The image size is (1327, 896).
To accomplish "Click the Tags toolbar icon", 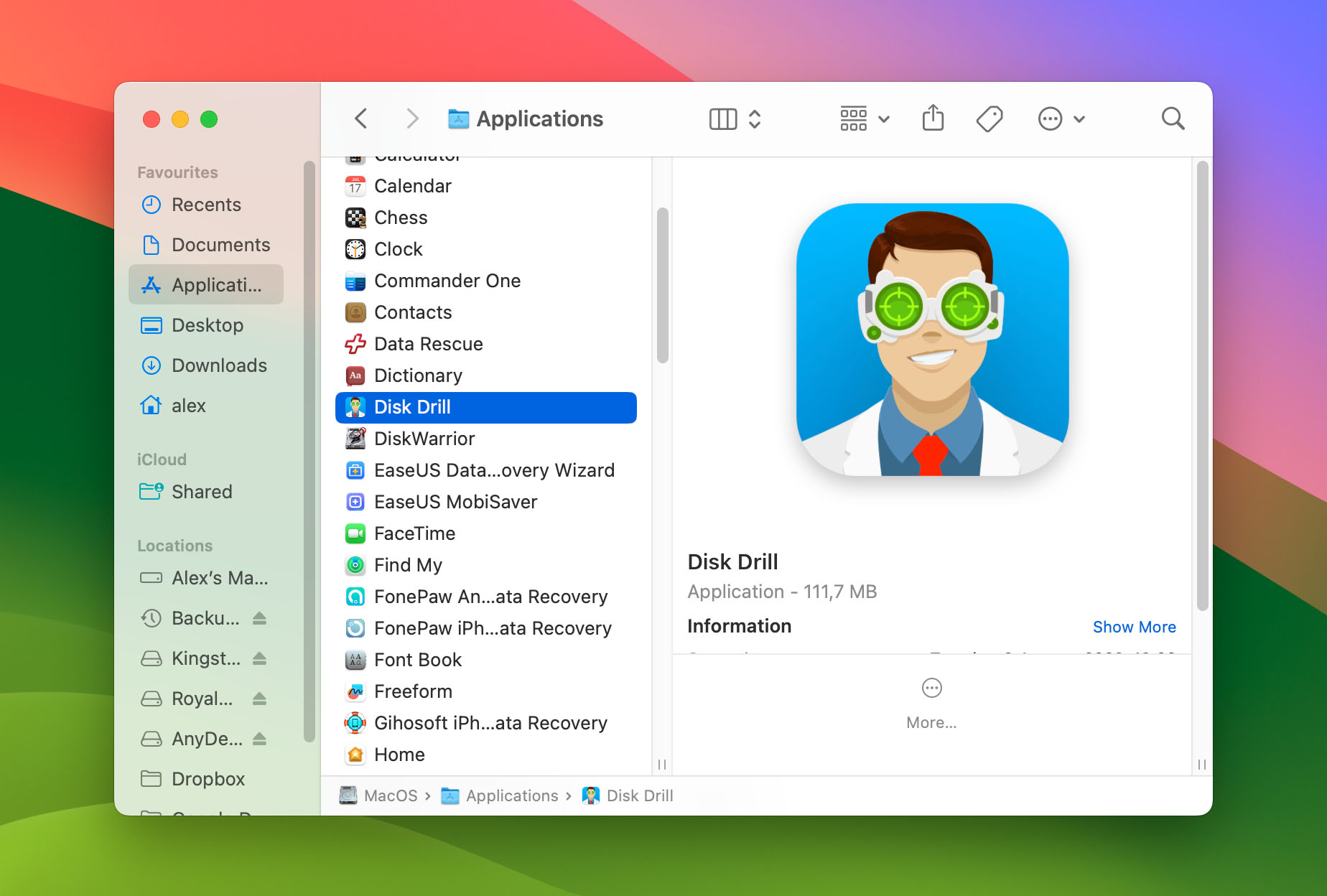I will [990, 118].
